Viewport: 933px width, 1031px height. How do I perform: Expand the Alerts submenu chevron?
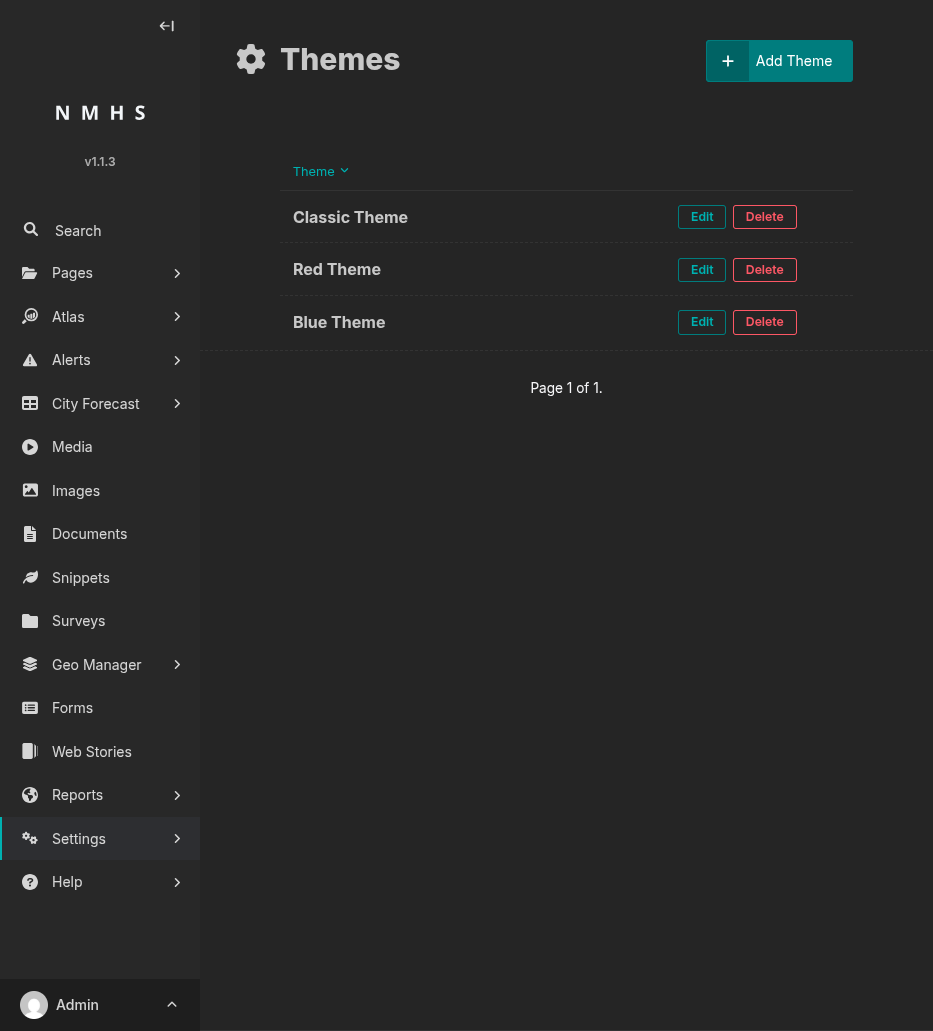pos(177,360)
